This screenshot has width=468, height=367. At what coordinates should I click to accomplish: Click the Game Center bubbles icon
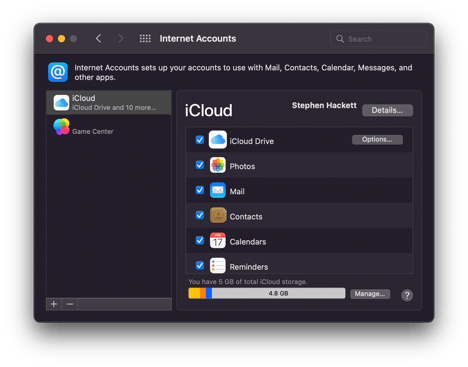tap(61, 127)
